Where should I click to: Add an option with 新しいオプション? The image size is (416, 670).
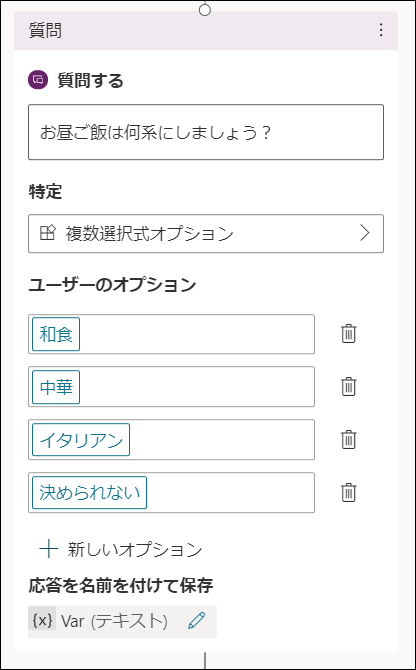(120, 550)
